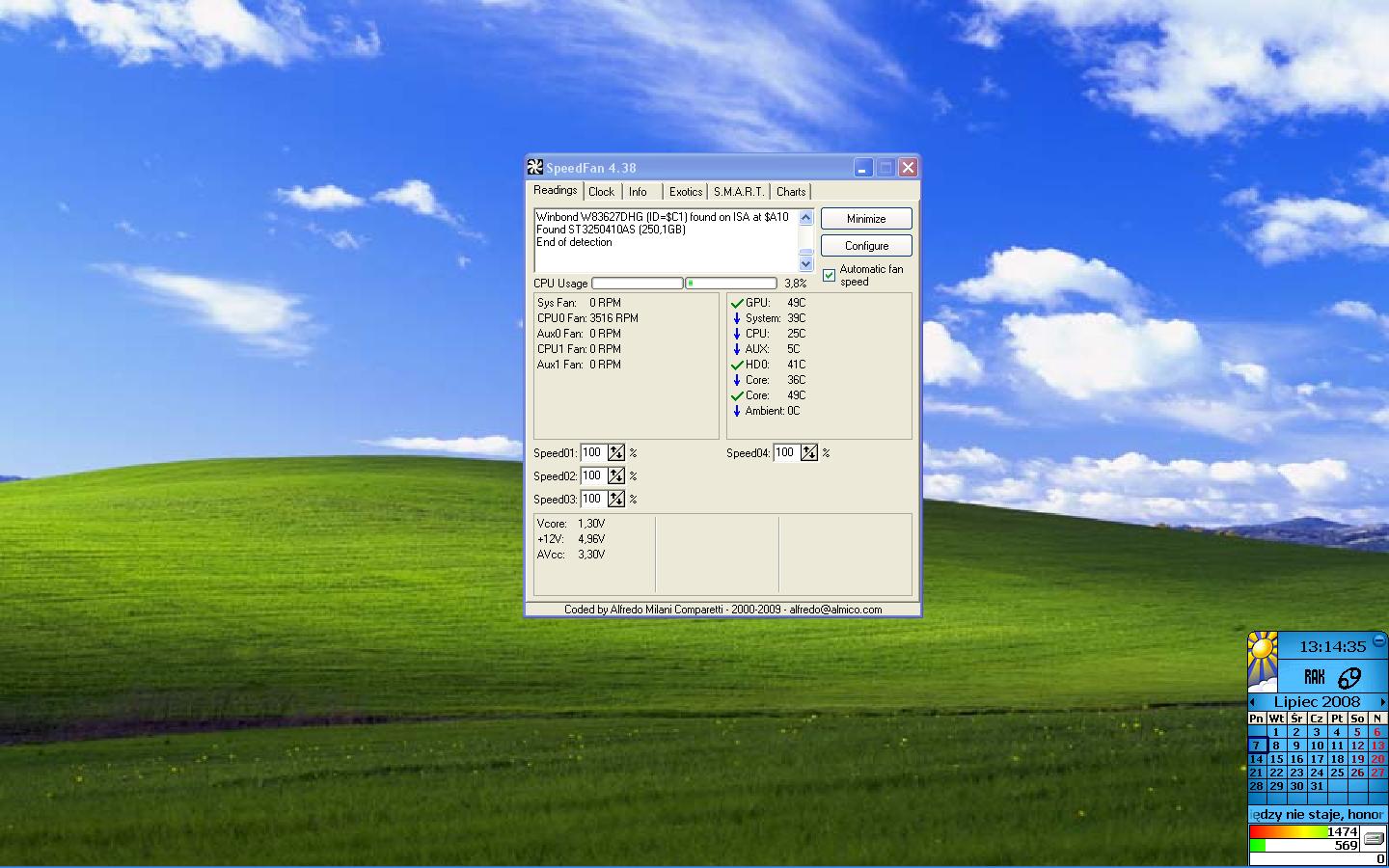
Task: Click the 'CPU1 Fan: 0 RPM' reading
Action: coord(579,349)
